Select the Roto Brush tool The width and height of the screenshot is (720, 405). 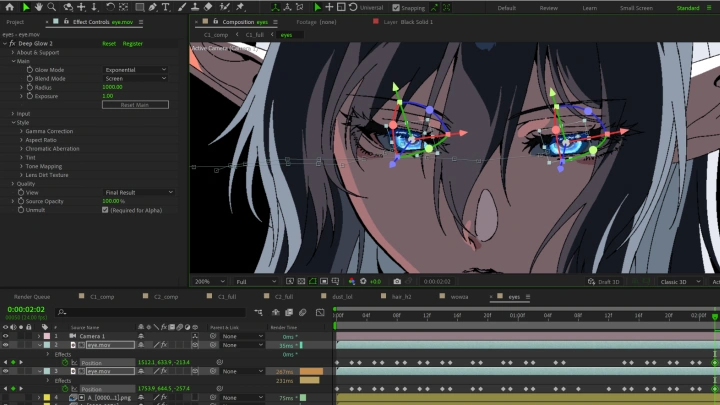225,7
